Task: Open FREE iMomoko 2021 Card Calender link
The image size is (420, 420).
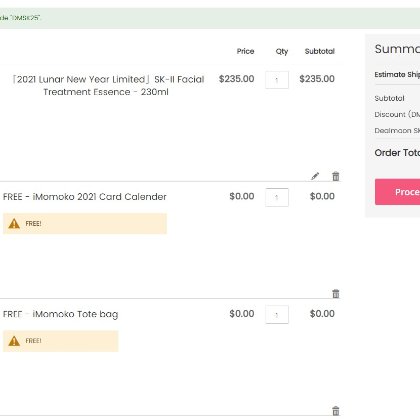Action: [85, 197]
